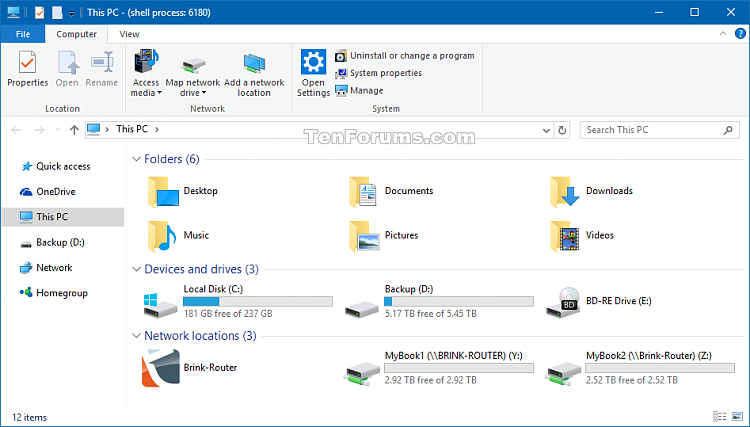750x427 pixels.
Task: Expand the address bar history dropdown
Action: (546, 130)
